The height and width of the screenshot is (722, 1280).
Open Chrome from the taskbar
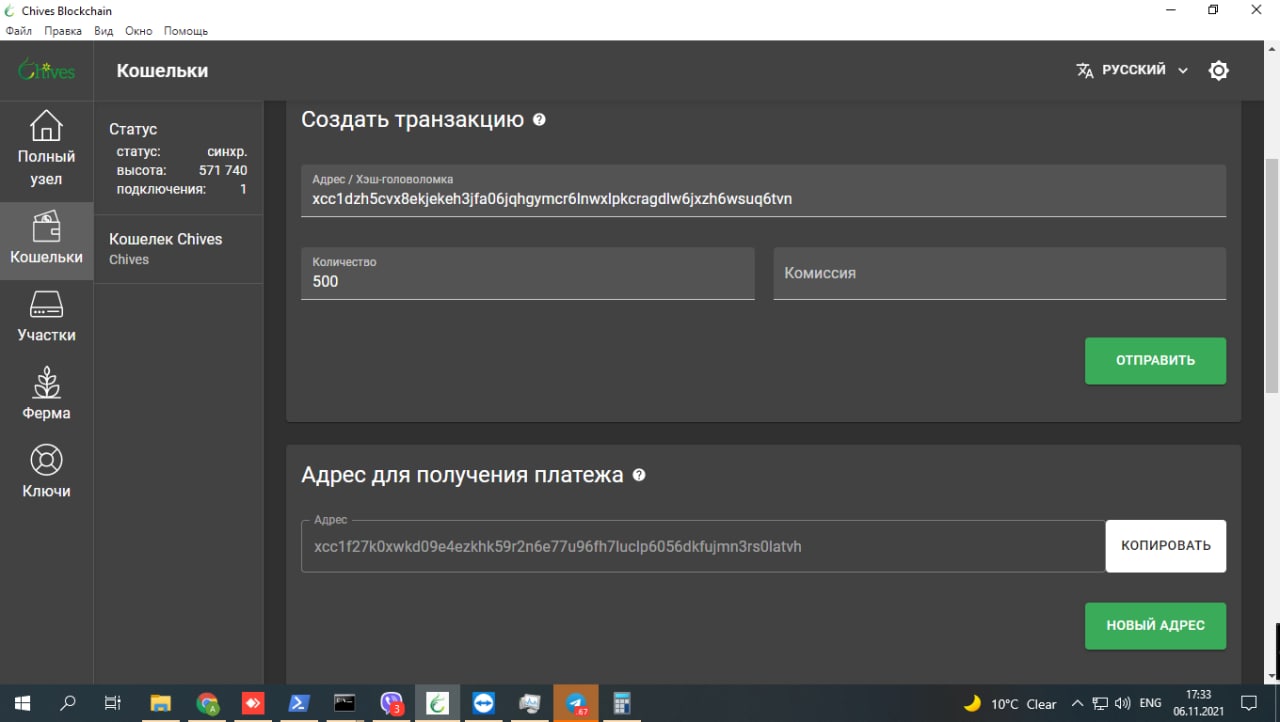(207, 703)
